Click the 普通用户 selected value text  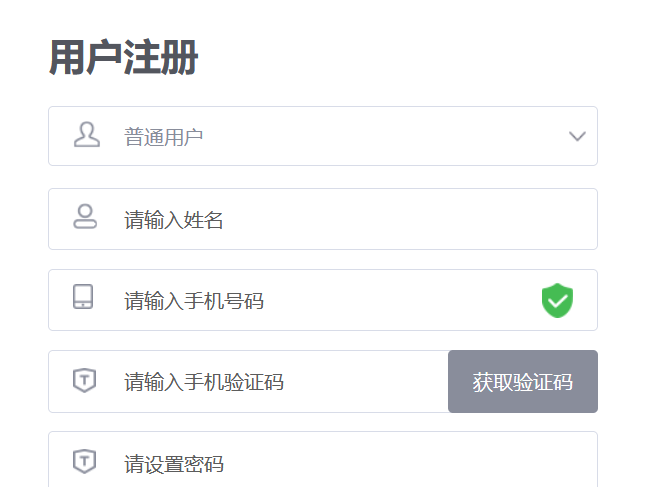point(164,137)
